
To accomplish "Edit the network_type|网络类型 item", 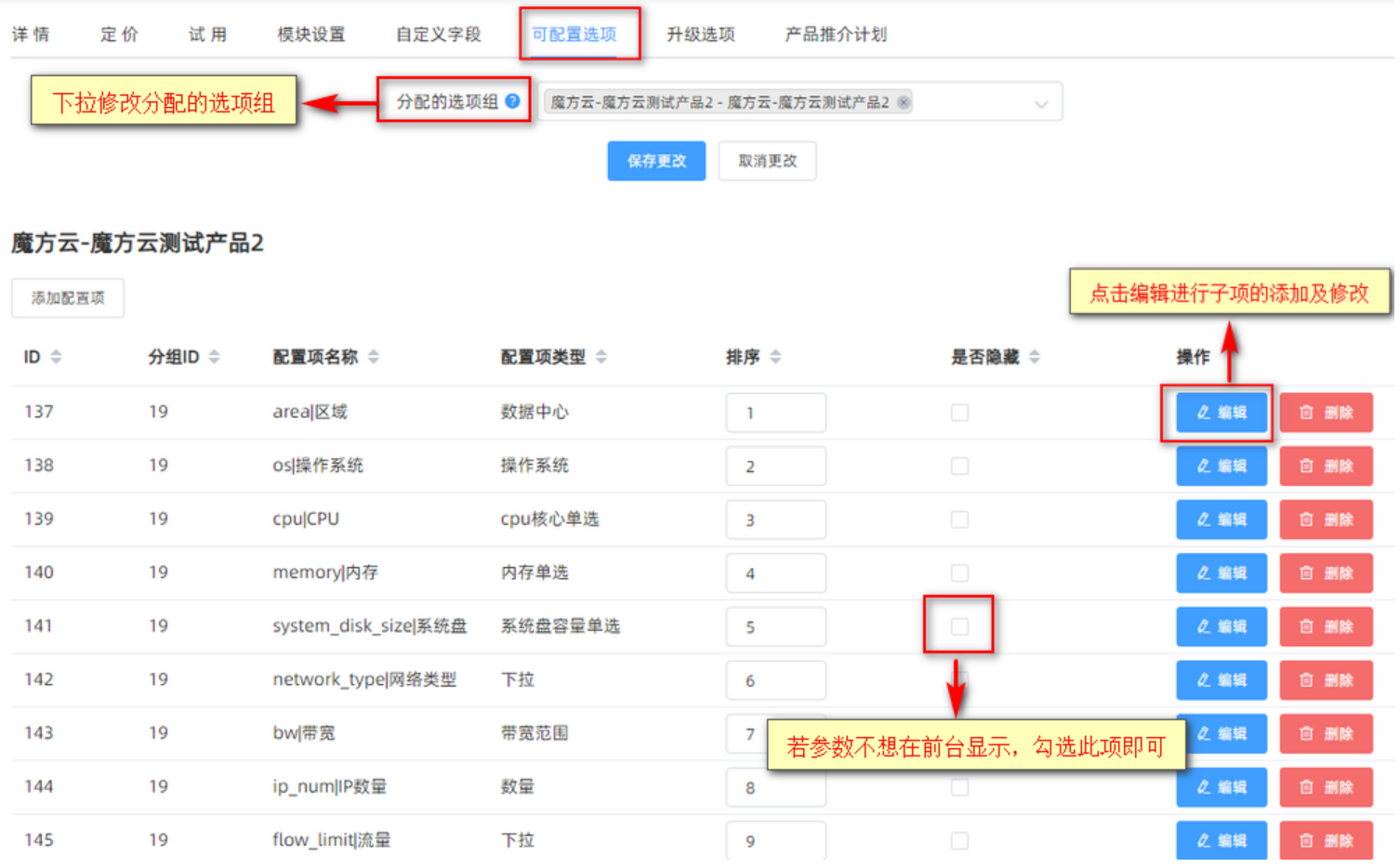I will [1222, 680].
